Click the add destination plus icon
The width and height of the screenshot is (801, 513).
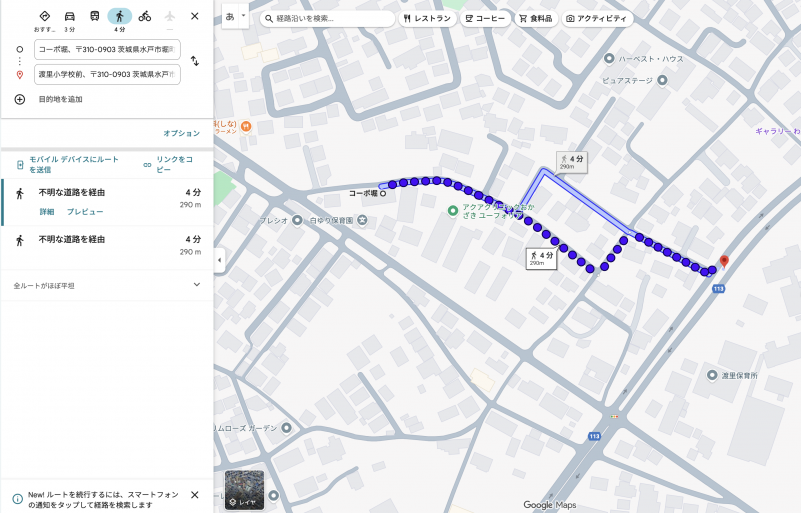[x=19, y=99]
